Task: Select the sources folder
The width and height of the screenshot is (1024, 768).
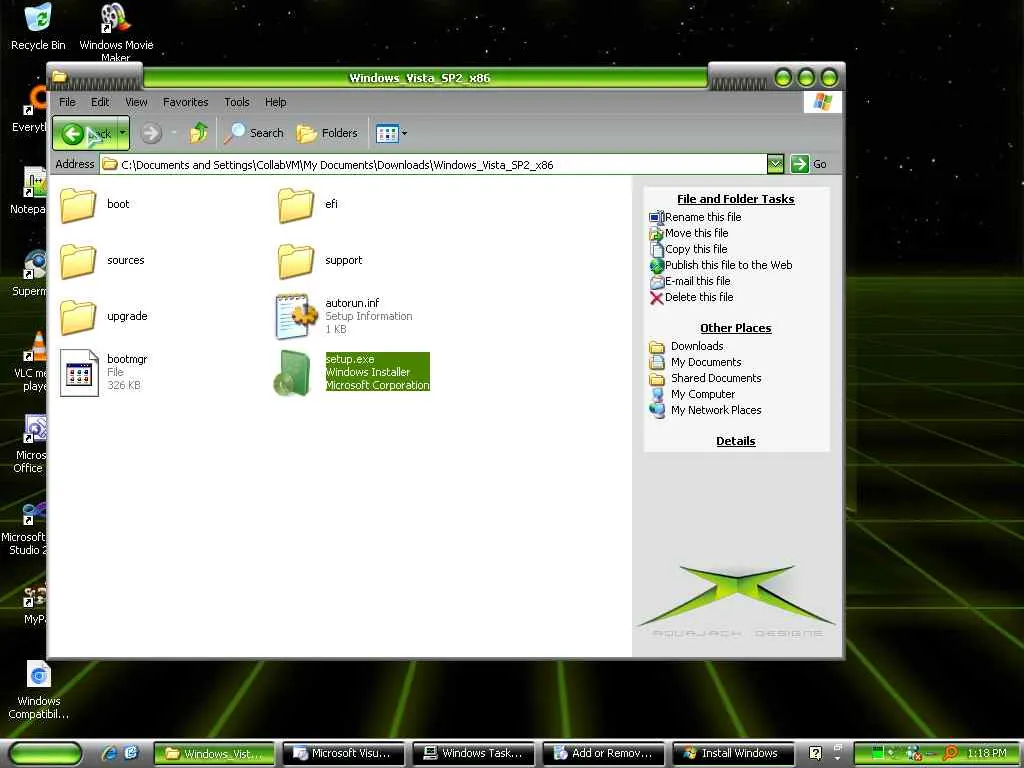Action: pyautogui.click(x=103, y=261)
